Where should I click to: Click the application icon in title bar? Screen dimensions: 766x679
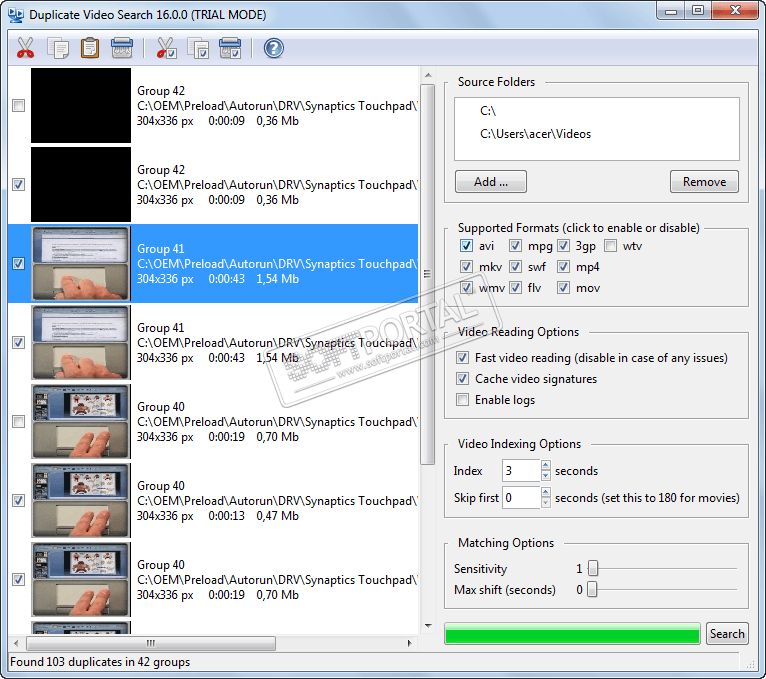click(x=16, y=15)
